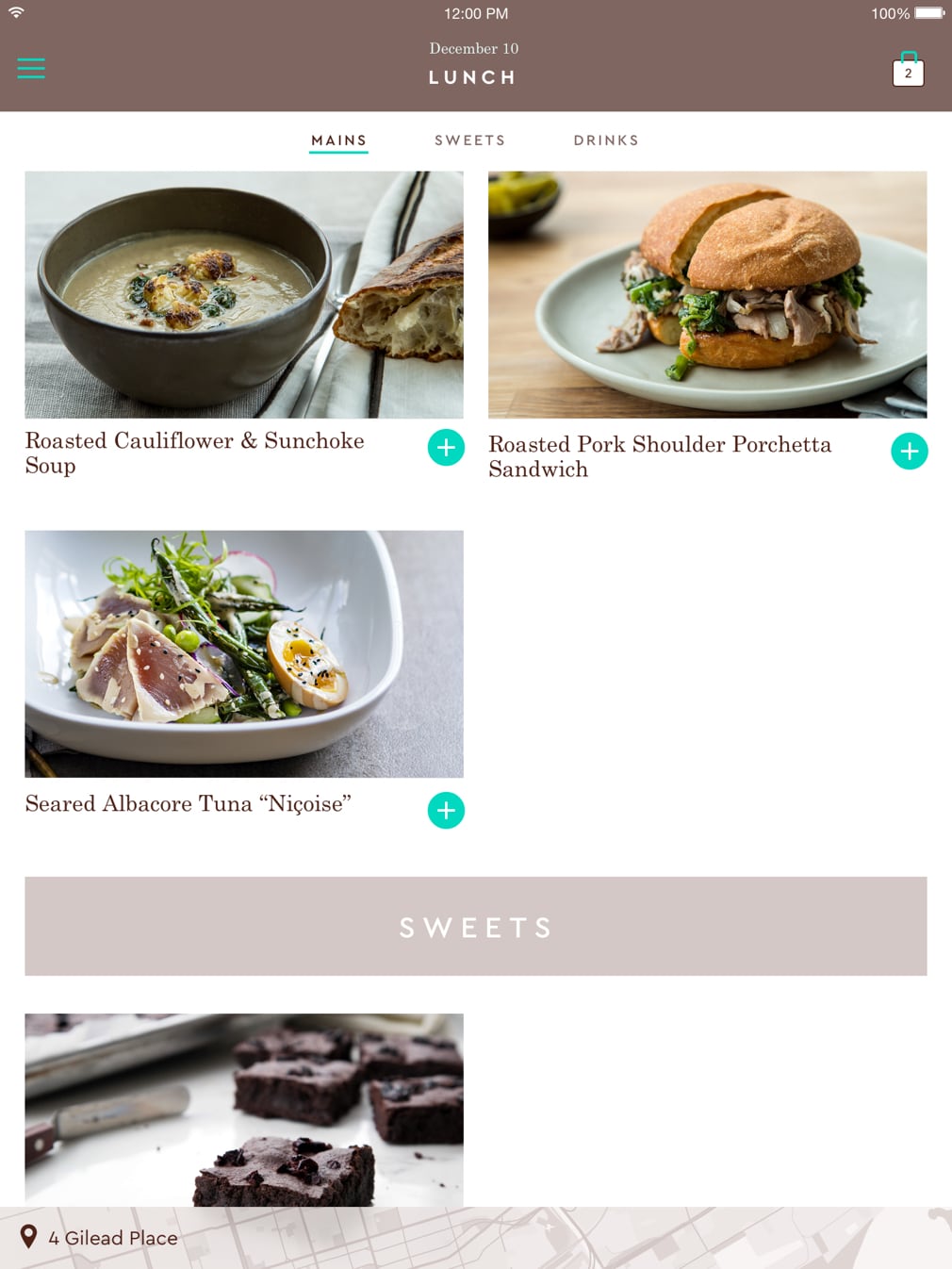952x1269 pixels.
Task: Select the Seared Albacore Tuna Niçoise title
Action: click(x=188, y=803)
